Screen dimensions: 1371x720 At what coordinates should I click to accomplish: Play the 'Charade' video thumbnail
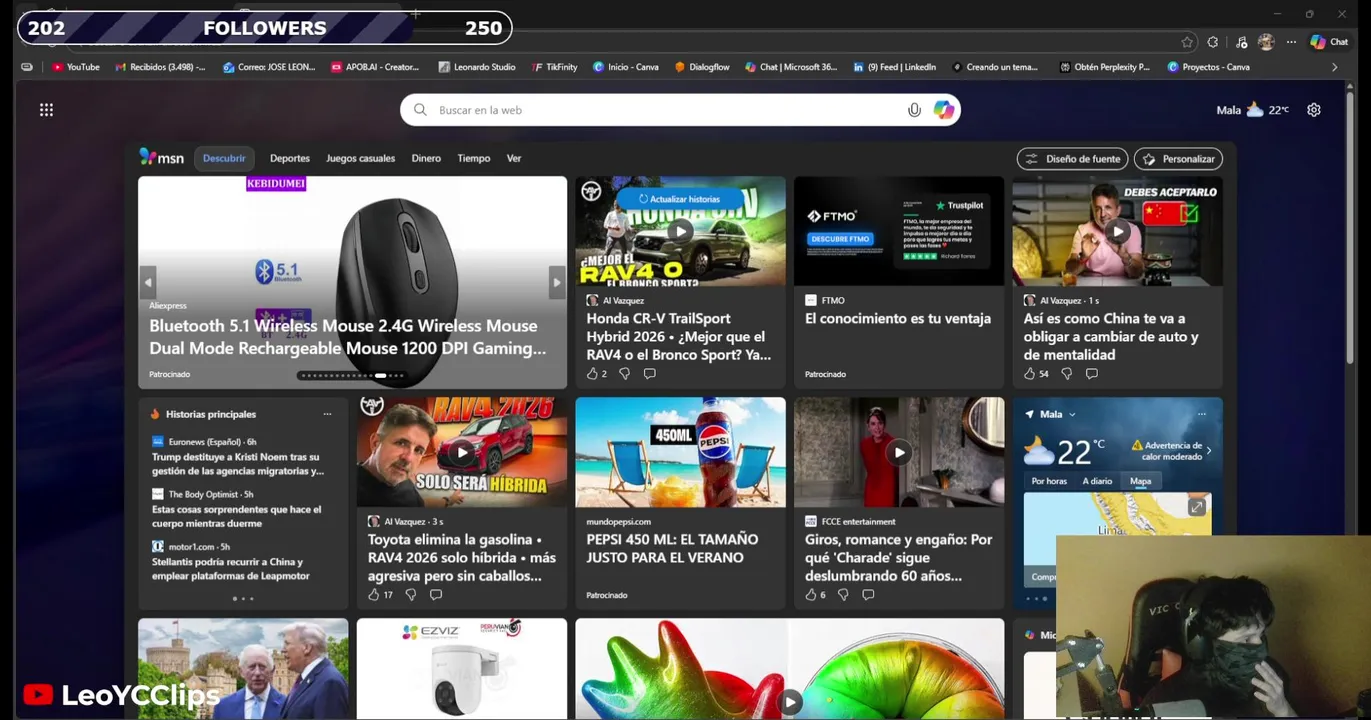click(x=899, y=452)
